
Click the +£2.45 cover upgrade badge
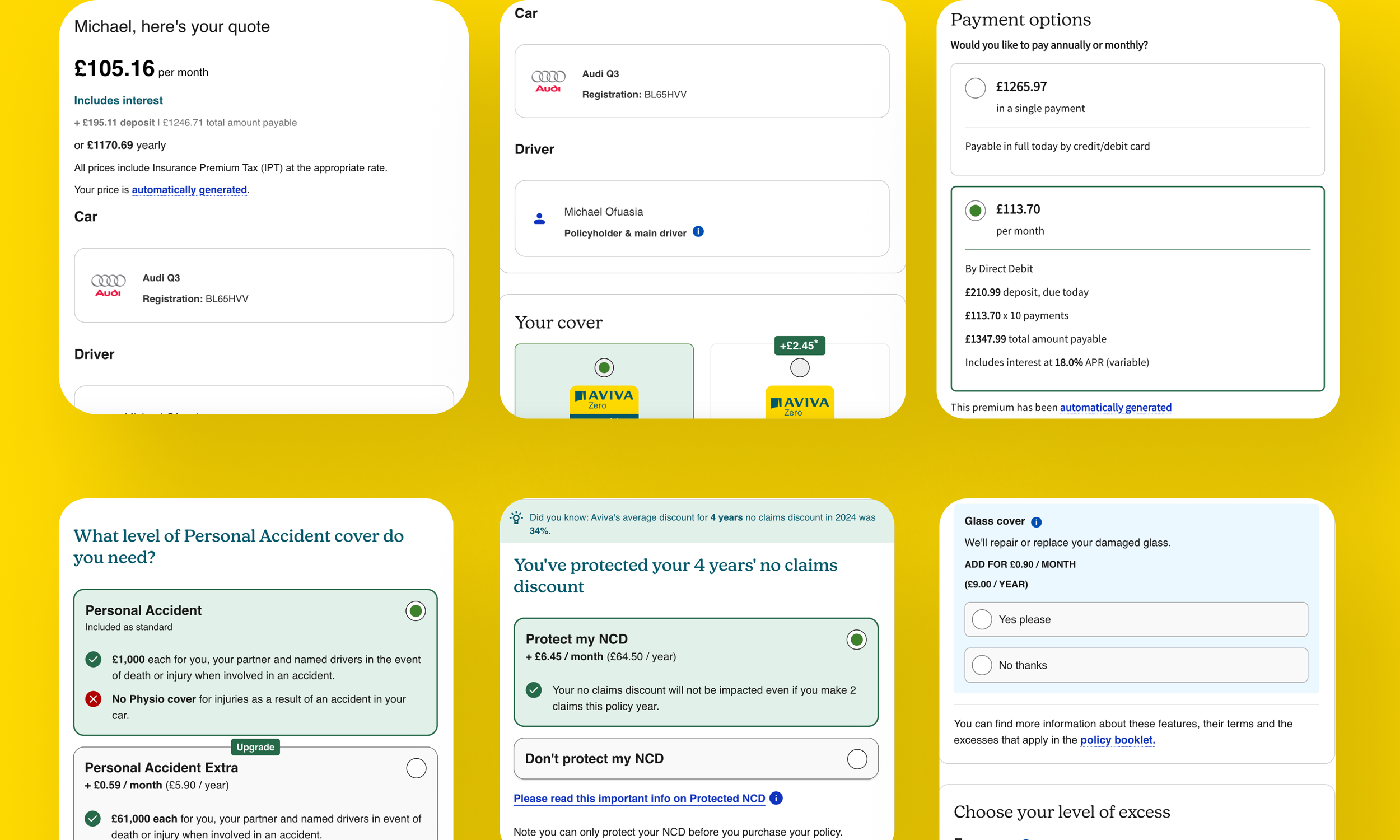coord(799,346)
